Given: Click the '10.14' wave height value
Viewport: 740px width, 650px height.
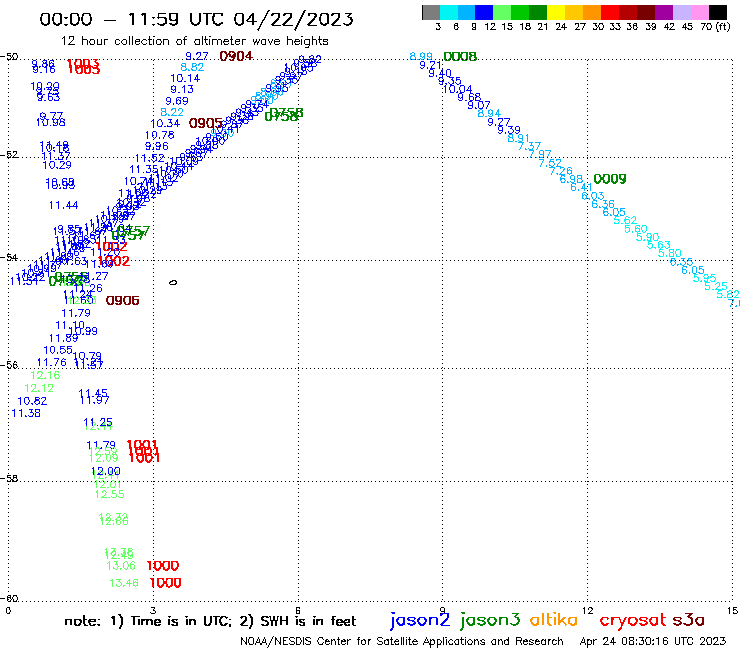Looking at the screenshot, I should click(x=185, y=78).
